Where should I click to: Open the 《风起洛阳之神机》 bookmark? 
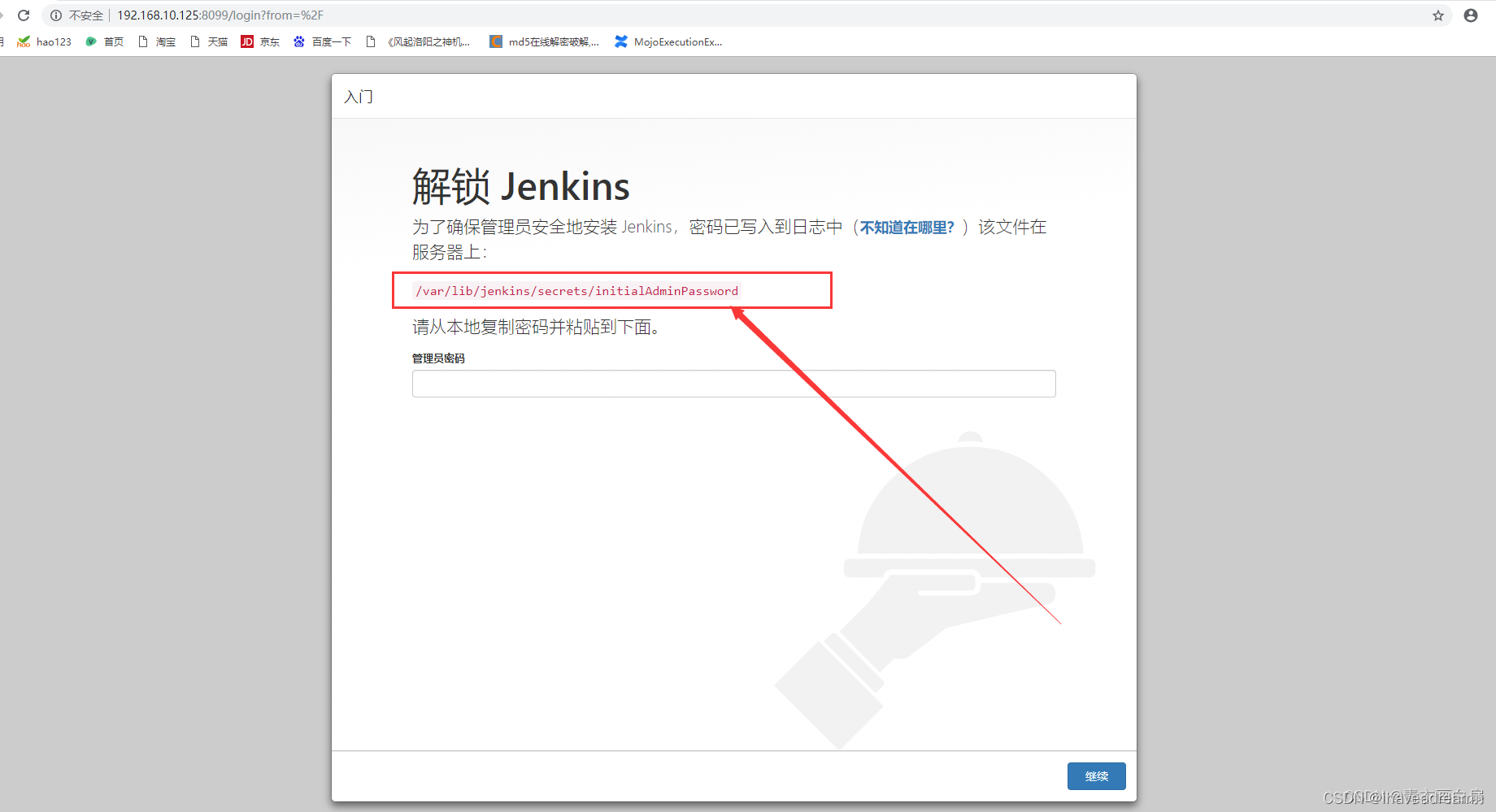point(420,41)
